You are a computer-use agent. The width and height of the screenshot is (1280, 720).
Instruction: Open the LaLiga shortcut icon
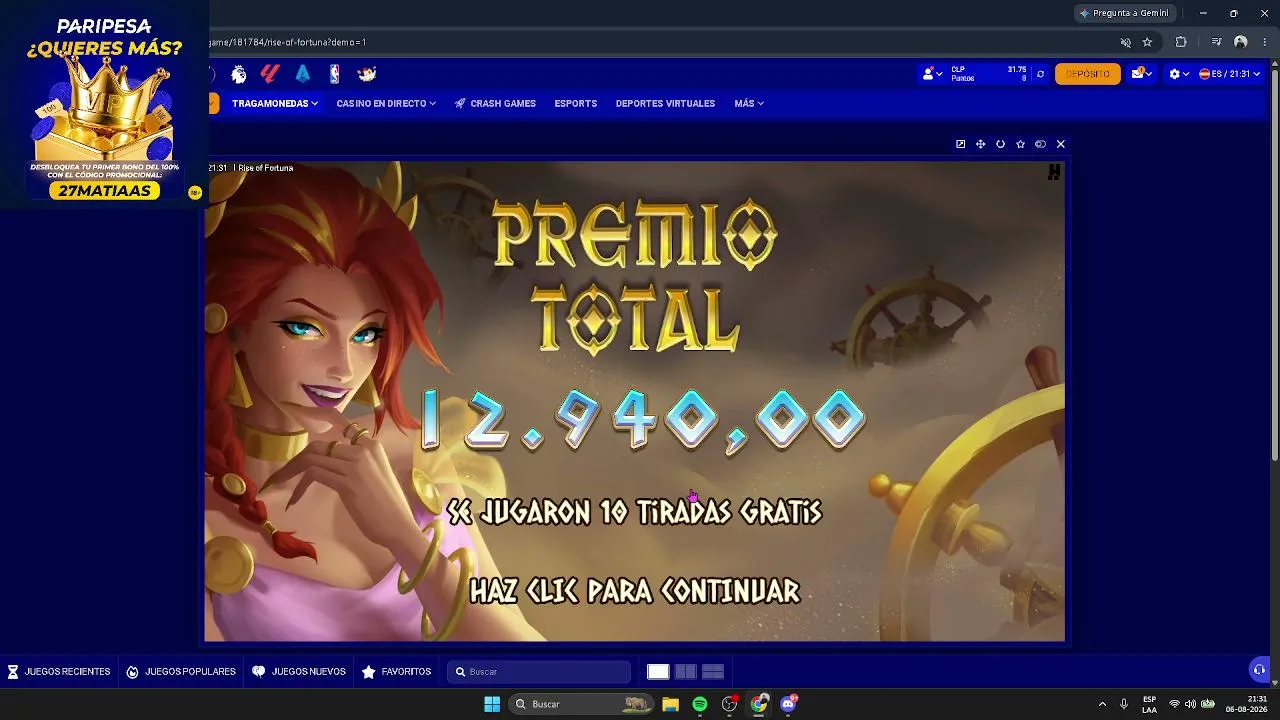(270, 74)
